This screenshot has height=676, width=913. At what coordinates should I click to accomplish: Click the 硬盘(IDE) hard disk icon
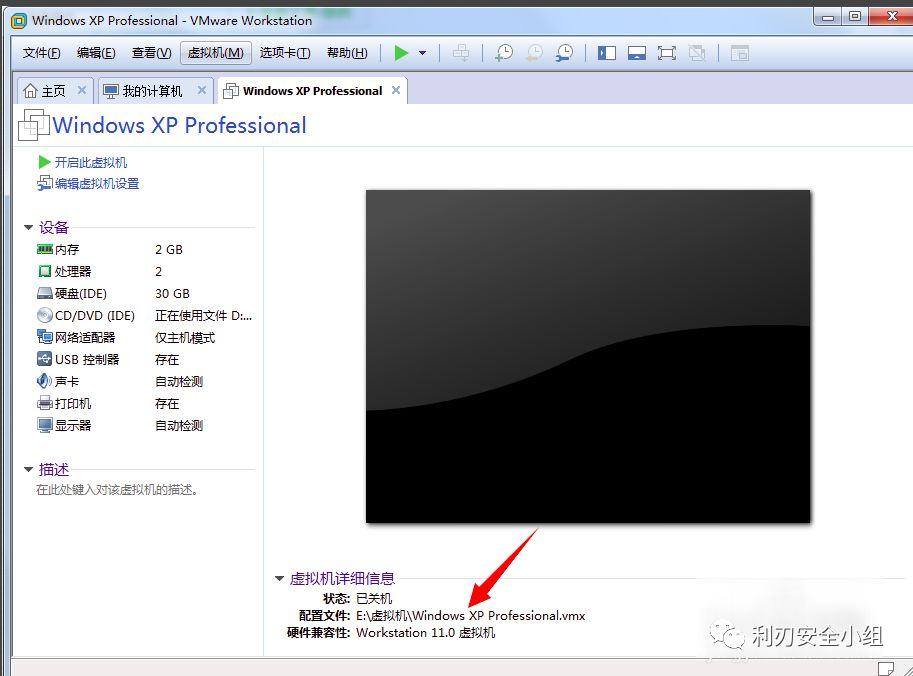[x=45, y=293]
